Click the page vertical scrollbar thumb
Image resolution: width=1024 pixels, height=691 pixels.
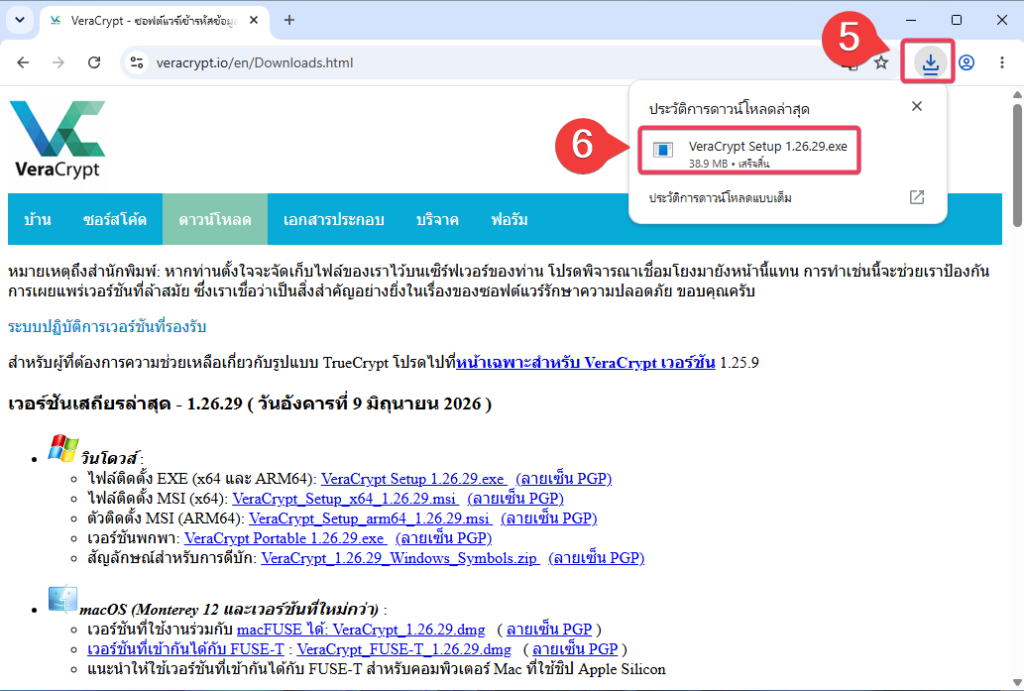[x=1017, y=165]
